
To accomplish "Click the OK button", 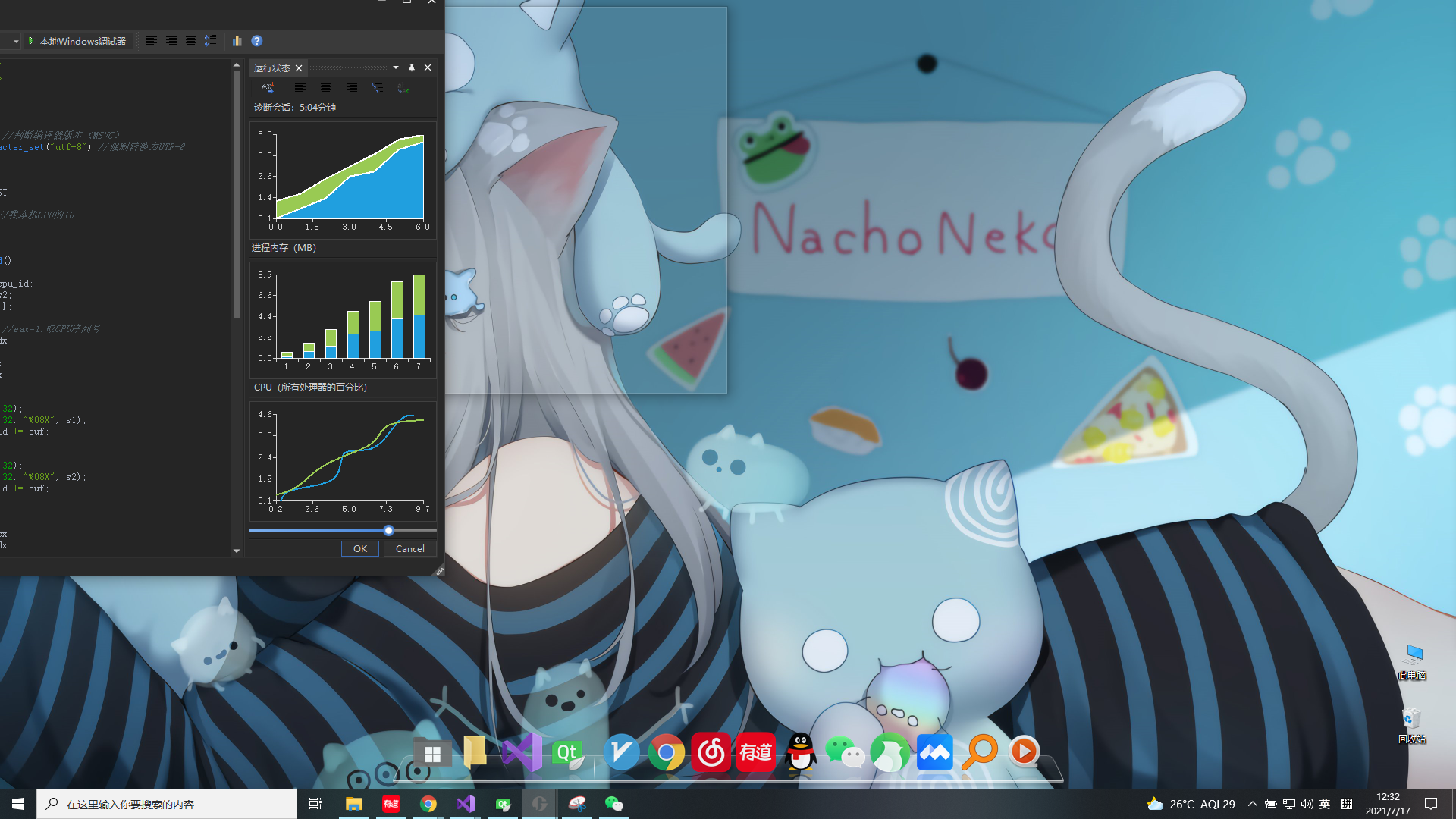I will tap(360, 548).
